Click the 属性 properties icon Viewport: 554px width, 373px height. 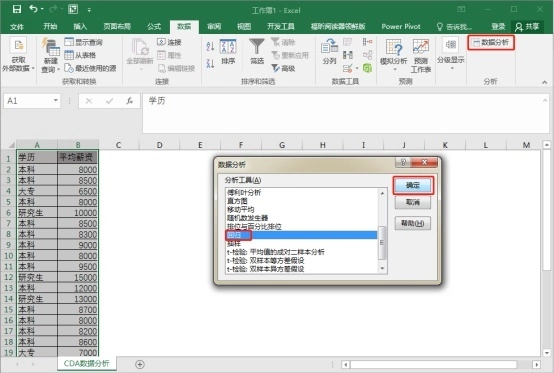click(x=161, y=55)
